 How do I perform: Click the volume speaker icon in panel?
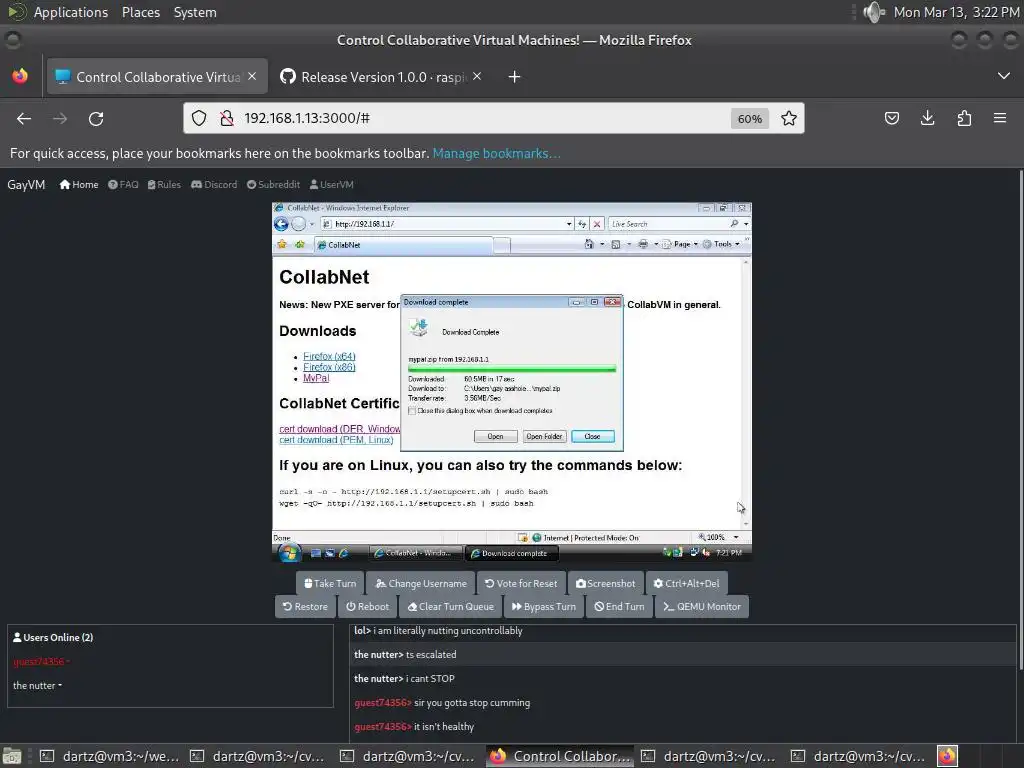874,12
